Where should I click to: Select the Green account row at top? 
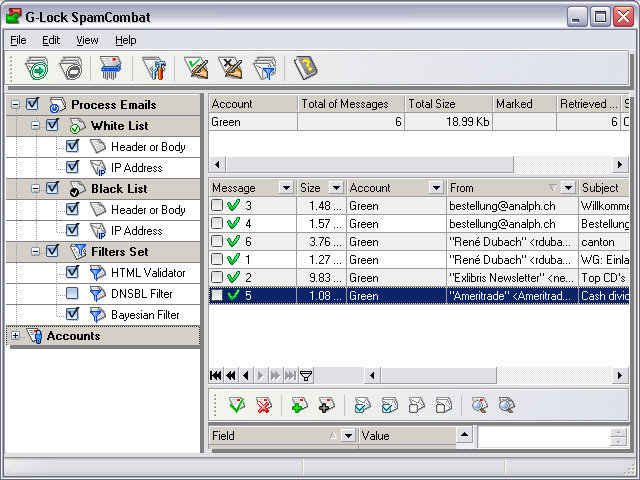click(419, 122)
